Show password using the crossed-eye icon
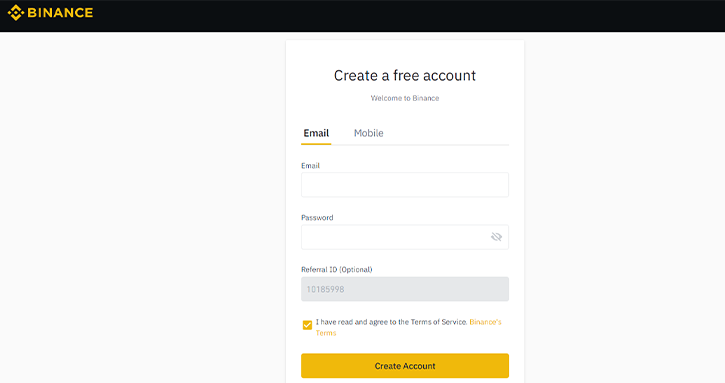The image size is (725, 383). (x=496, y=237)
